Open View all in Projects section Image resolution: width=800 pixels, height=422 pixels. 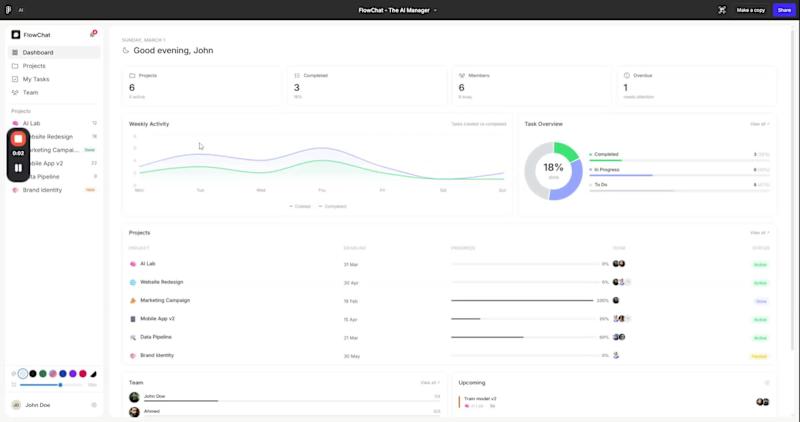[x=759, y=233]
